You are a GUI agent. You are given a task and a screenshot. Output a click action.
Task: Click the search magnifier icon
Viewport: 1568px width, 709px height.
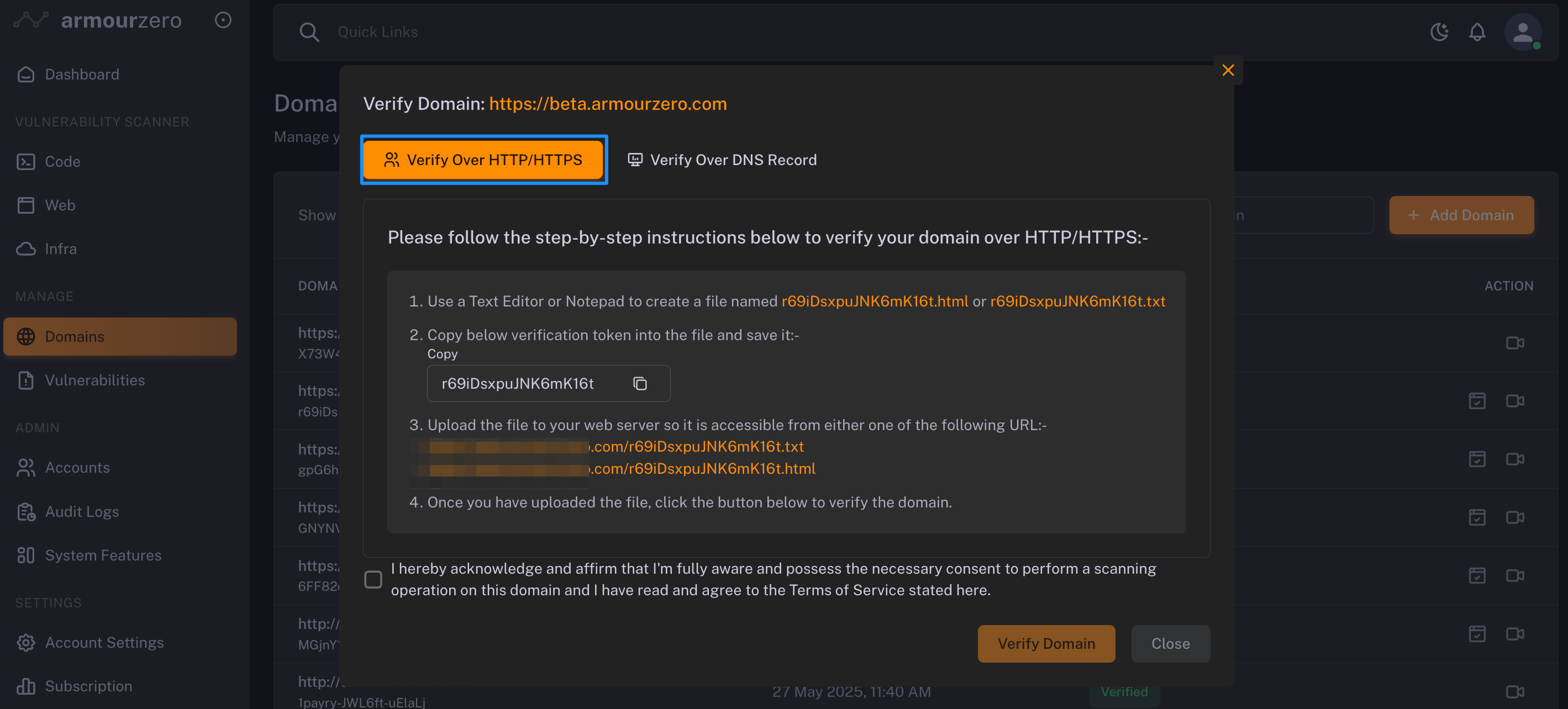point(309,31)
